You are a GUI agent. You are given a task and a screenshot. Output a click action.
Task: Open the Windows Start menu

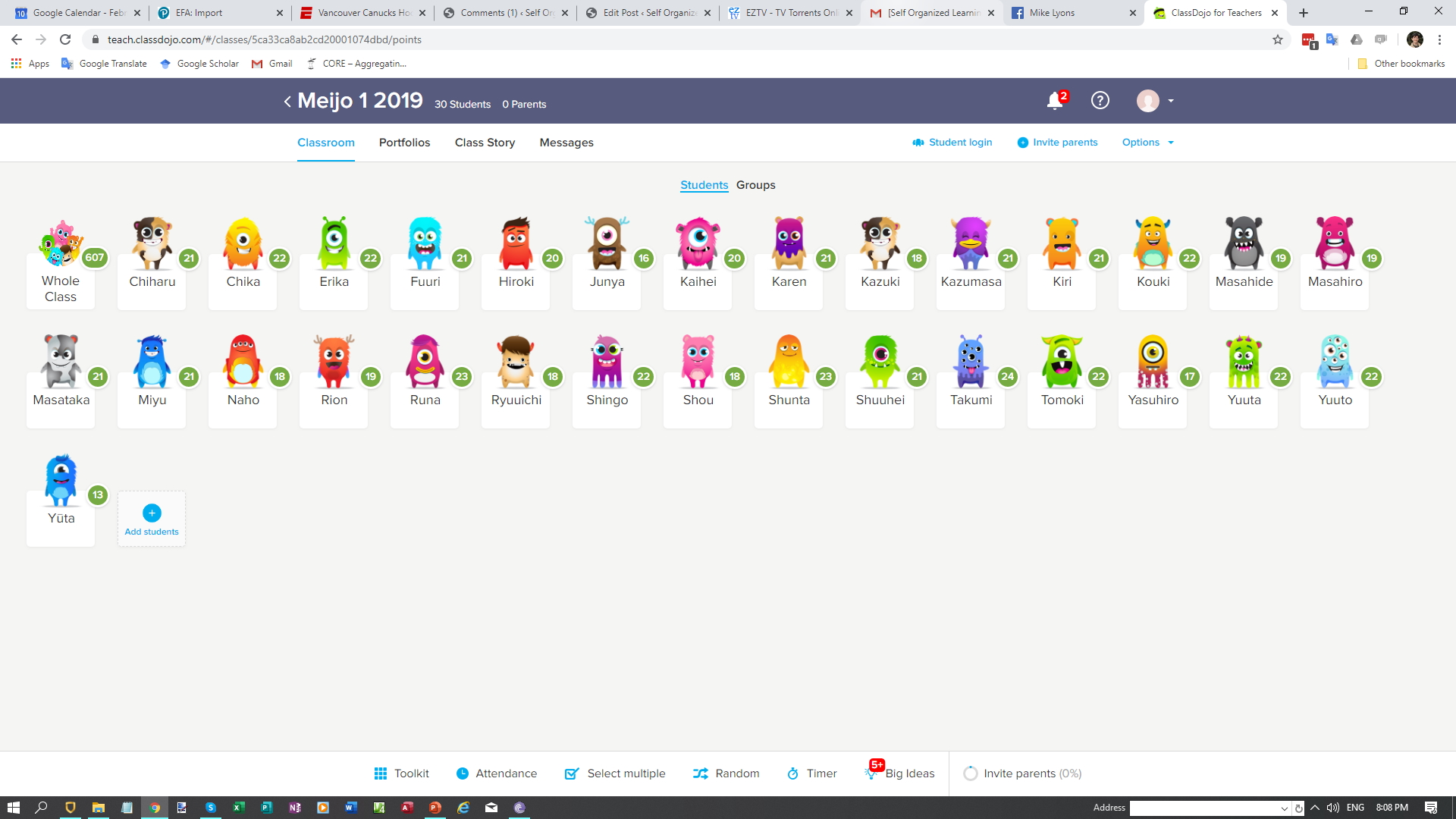pyautogui.click(x=13, y=808)
